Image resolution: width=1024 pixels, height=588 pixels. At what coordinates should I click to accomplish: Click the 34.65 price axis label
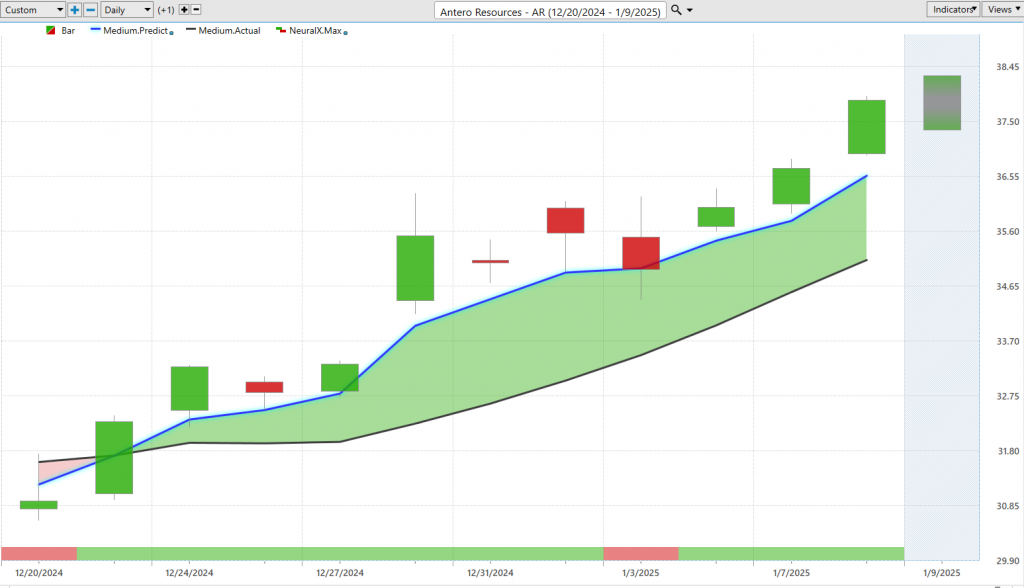1007,286
